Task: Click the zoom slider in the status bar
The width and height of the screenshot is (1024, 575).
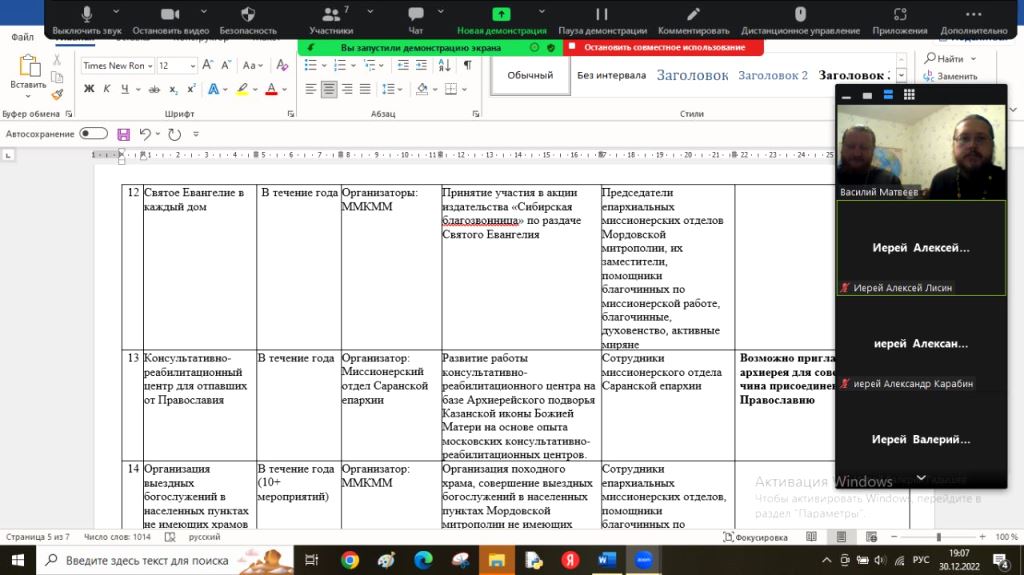Action: pos(938,536)
